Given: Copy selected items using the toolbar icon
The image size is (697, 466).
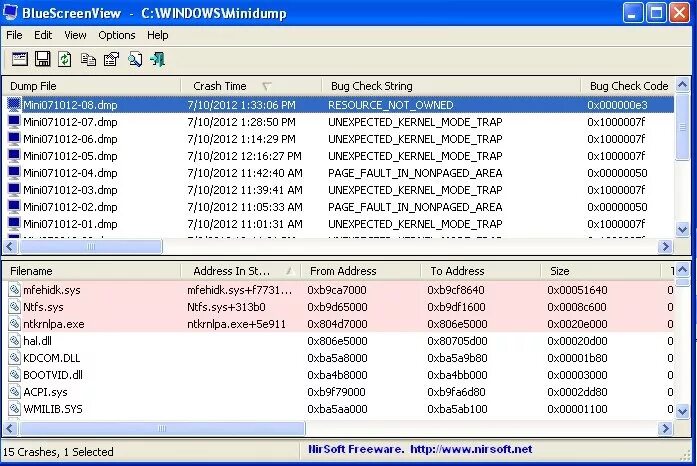Looking at the screenshot, I should pos(88,59).
